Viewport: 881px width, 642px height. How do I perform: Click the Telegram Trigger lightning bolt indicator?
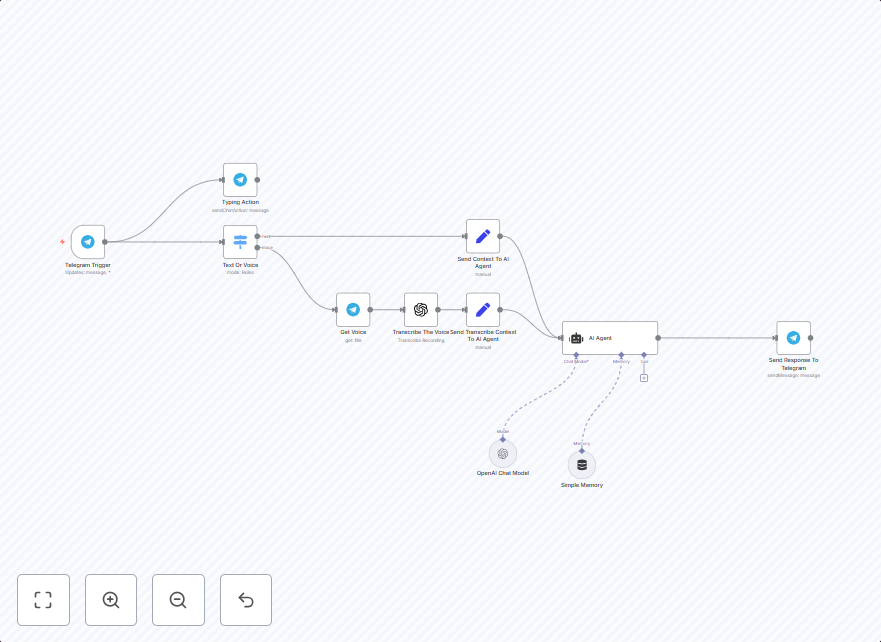click(62, 242)
